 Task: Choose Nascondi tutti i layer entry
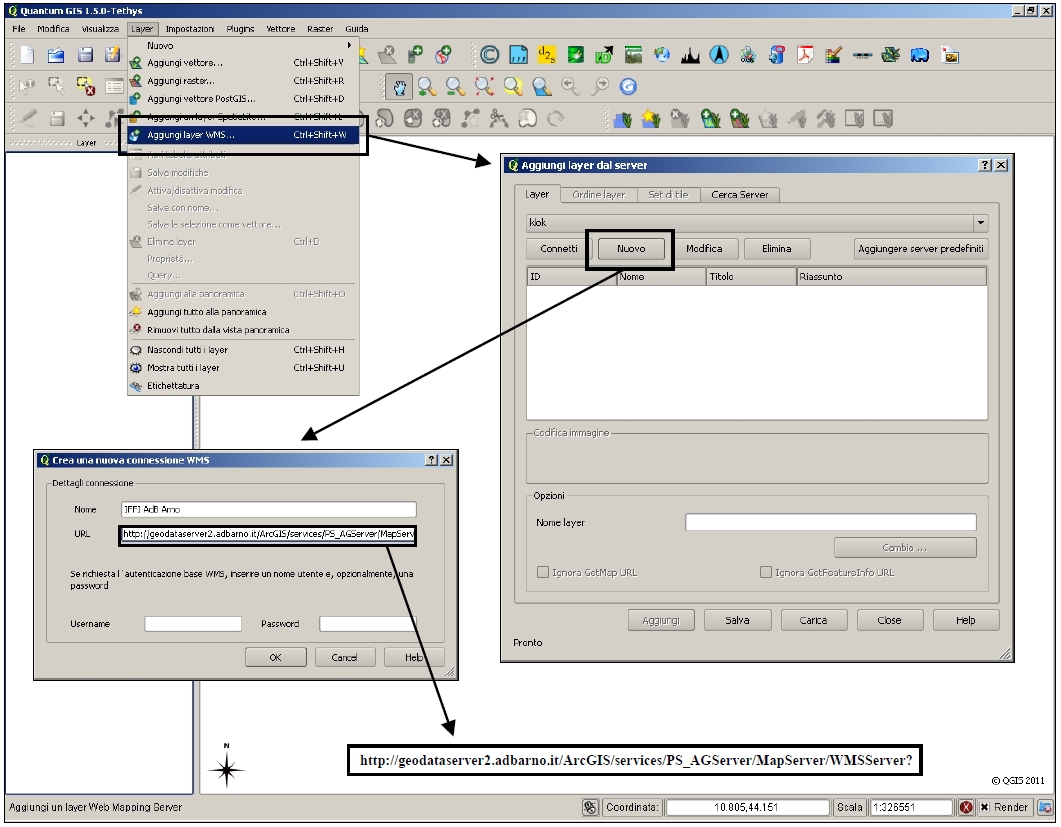pos(244,350)
